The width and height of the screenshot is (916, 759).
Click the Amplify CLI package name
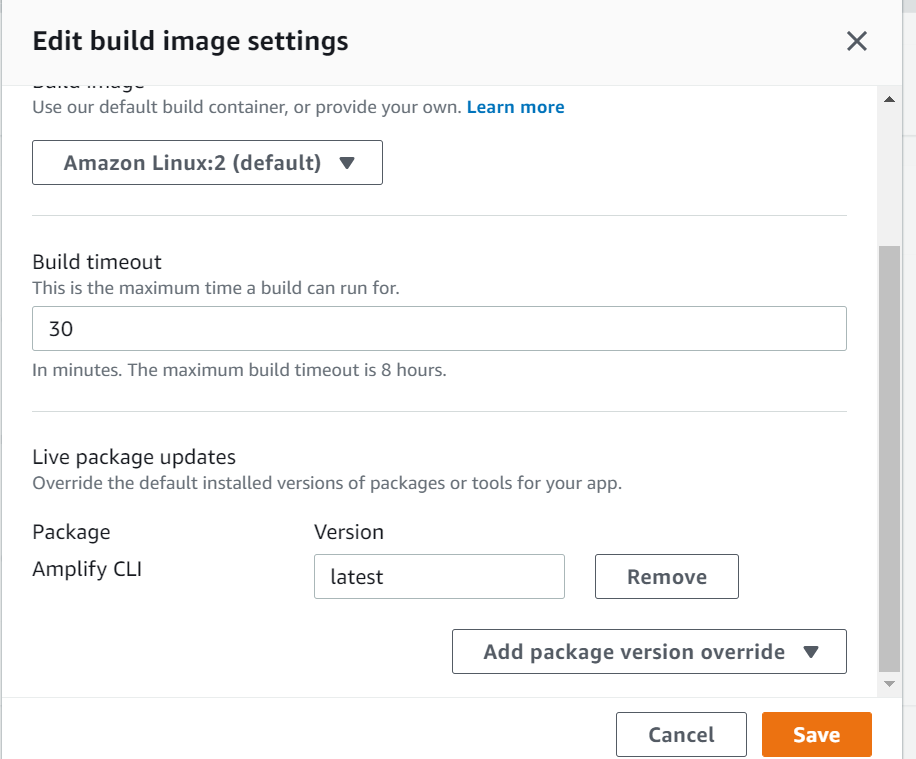point(87,570)
